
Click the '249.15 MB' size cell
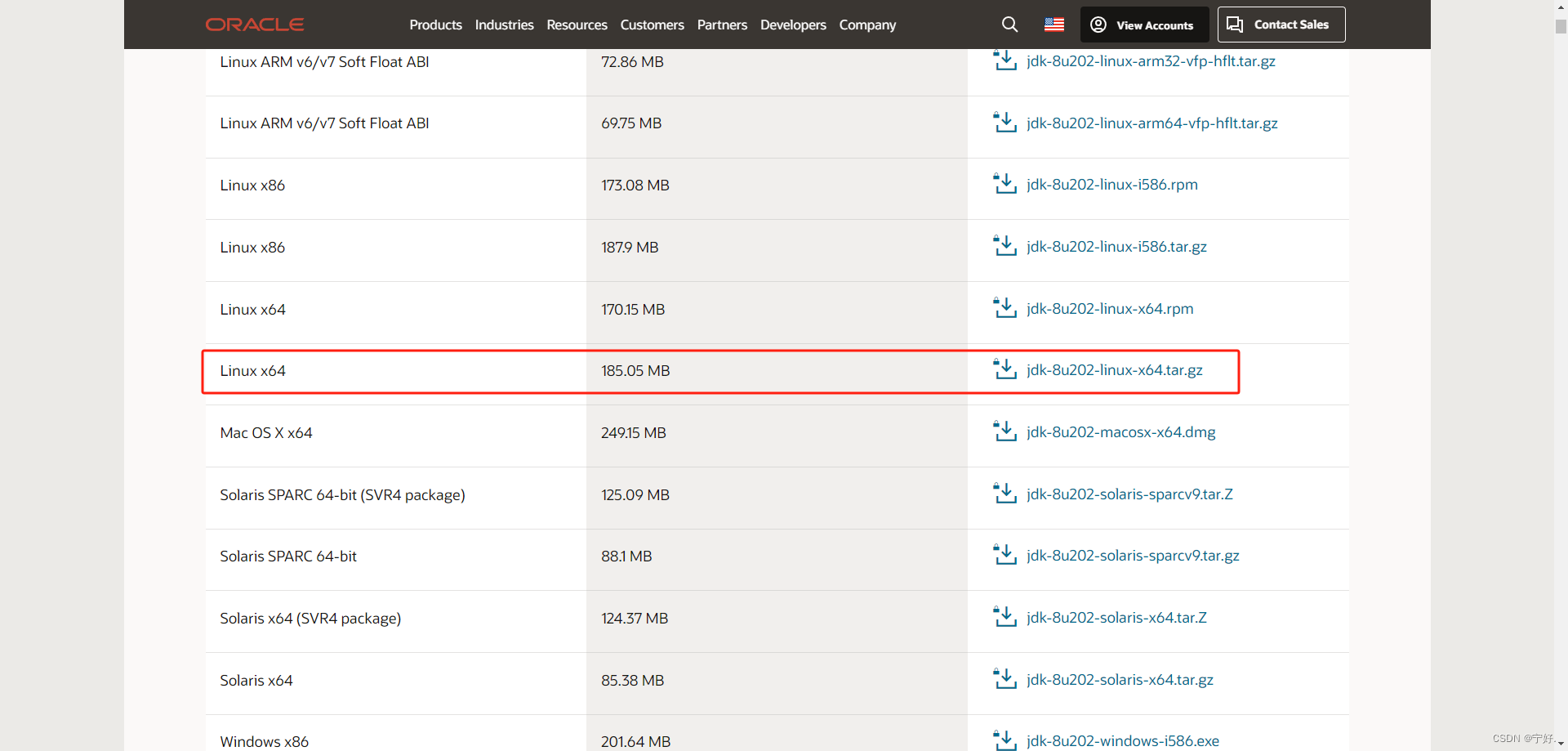coord(777,436)
